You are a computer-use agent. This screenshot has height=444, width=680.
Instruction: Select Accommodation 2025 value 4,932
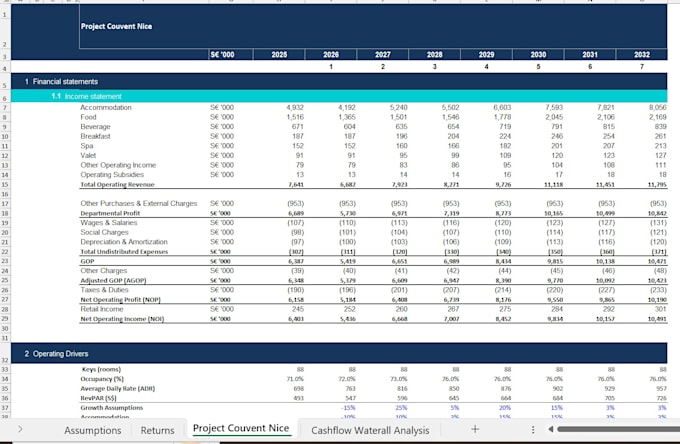point(295,108)
